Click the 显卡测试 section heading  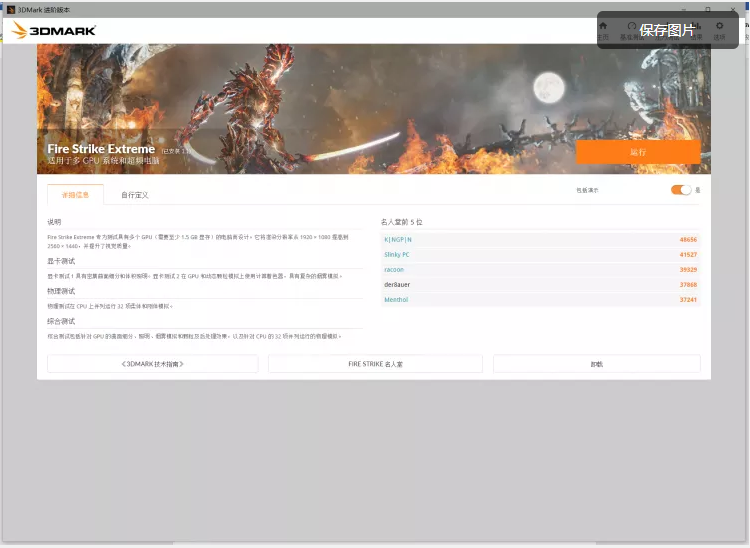click(x=61, y=261)
